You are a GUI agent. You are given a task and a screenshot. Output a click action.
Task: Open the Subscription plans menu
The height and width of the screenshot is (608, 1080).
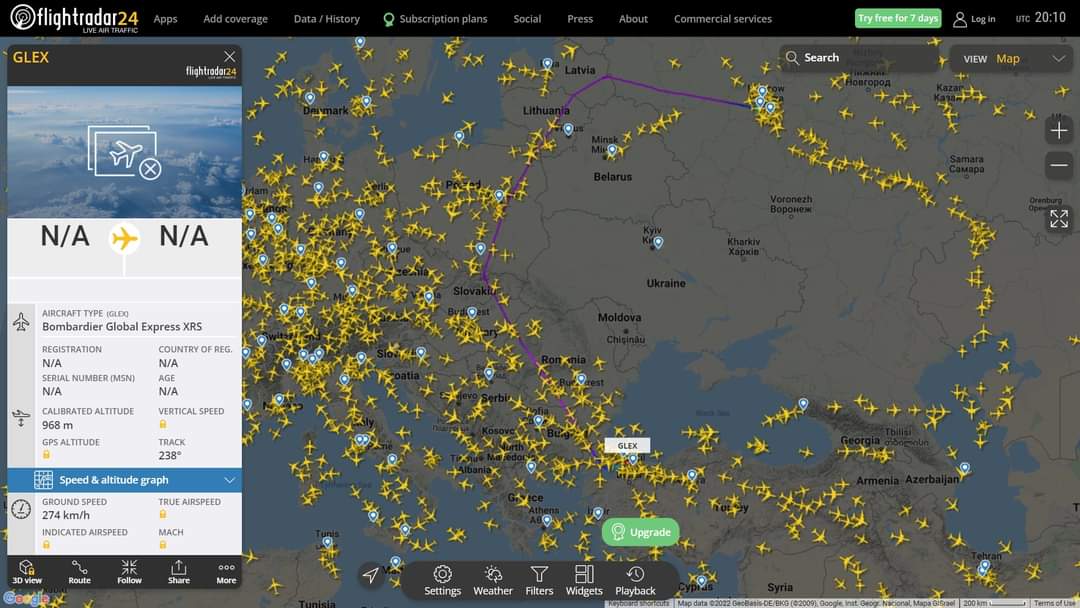click(435, 19)
